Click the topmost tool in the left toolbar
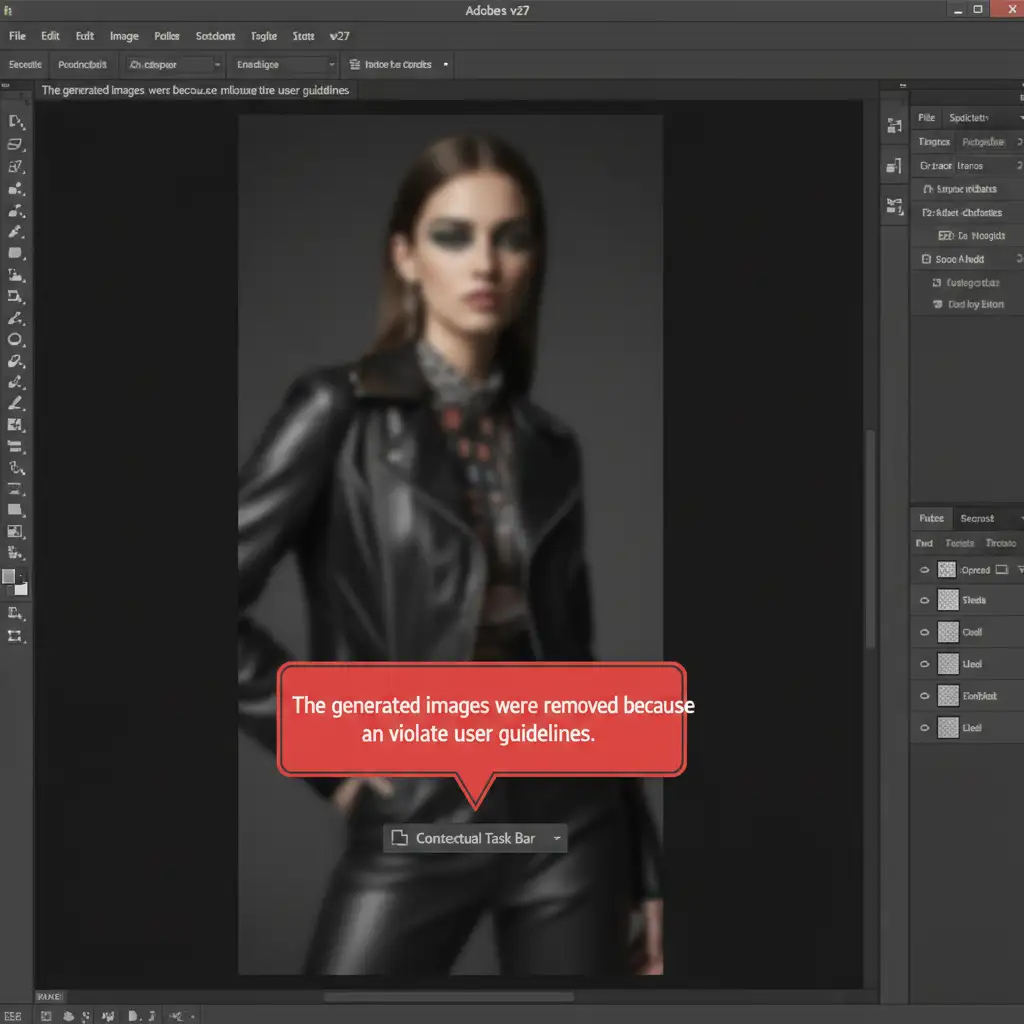 [x=15, y=121]
